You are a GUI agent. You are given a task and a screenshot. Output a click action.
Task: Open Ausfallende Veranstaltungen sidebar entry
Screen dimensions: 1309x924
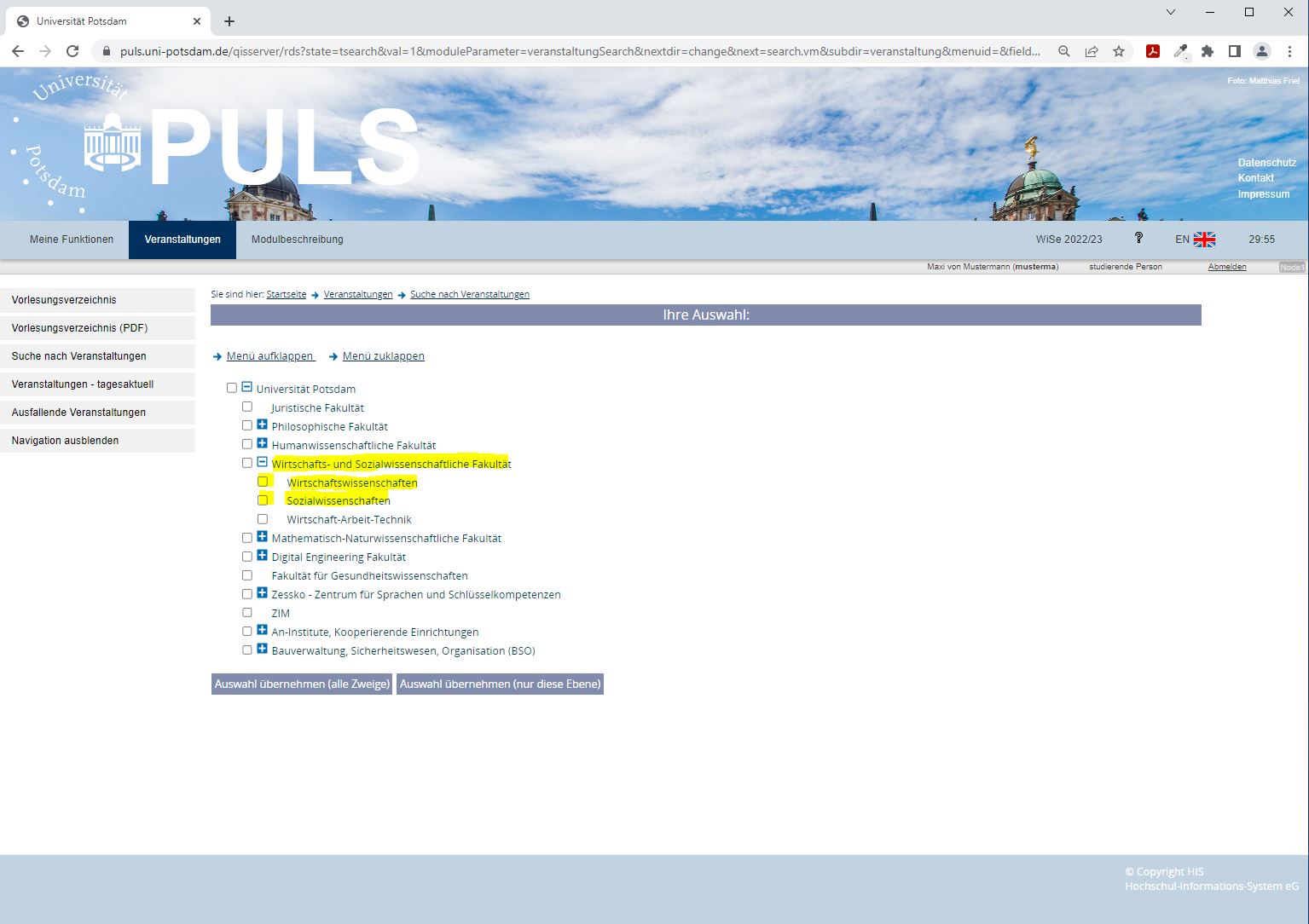pyautogui.click(x=97, y=413)
